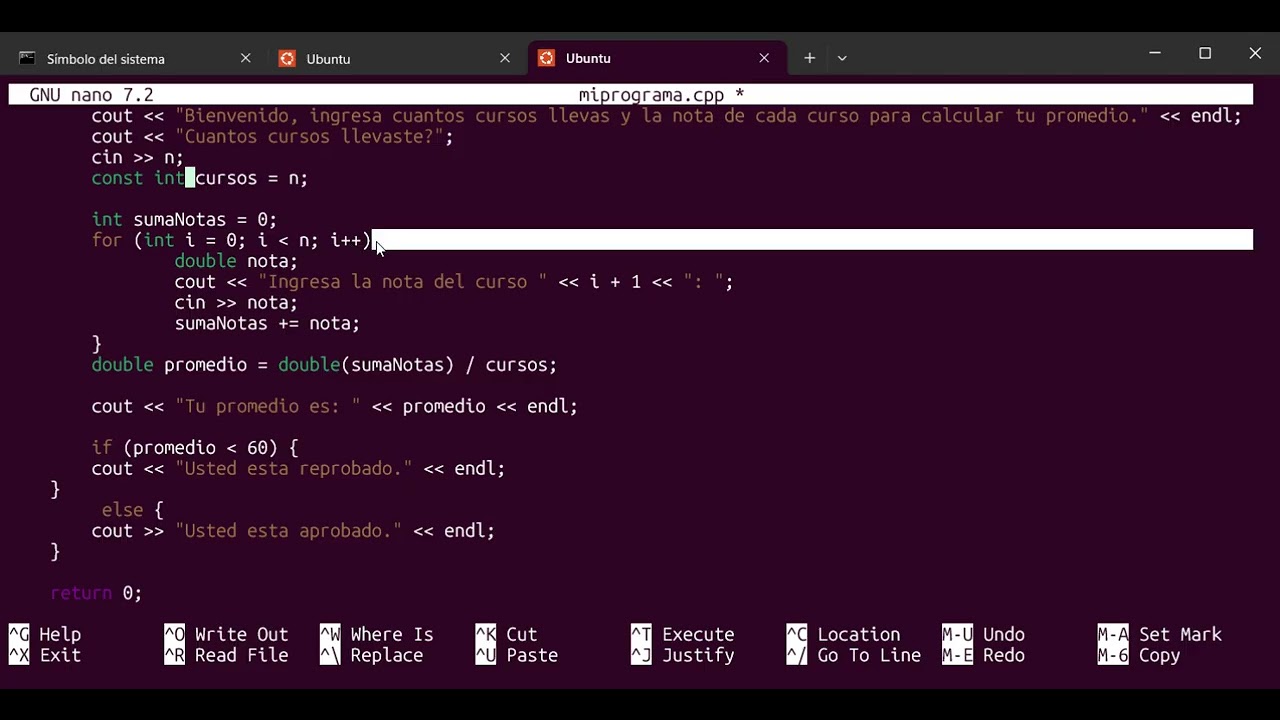Click the Write Out shortcut
Screen dimensions: 1280x720
(227, 634)
